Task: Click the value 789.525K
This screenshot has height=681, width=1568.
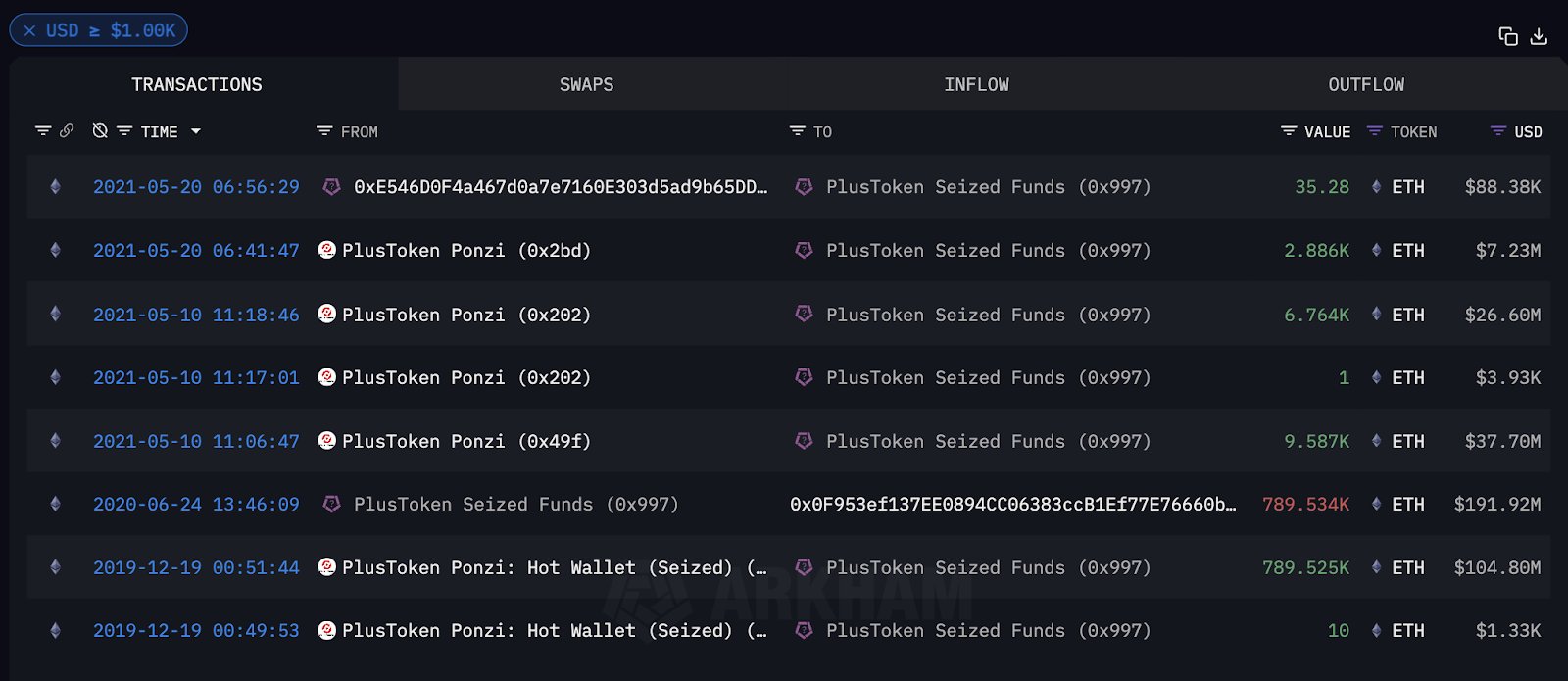Action: pyautogui.click(x=1305, y=567)
